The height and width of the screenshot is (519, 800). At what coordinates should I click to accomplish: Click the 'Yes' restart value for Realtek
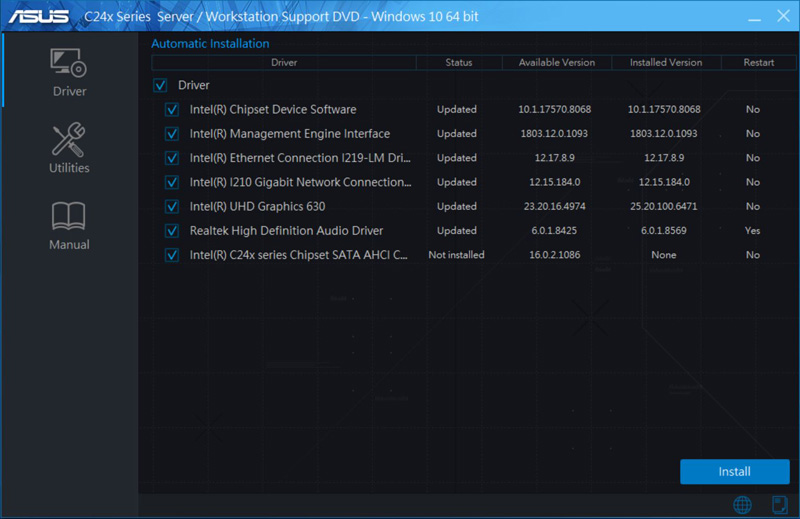click(753, 231)
